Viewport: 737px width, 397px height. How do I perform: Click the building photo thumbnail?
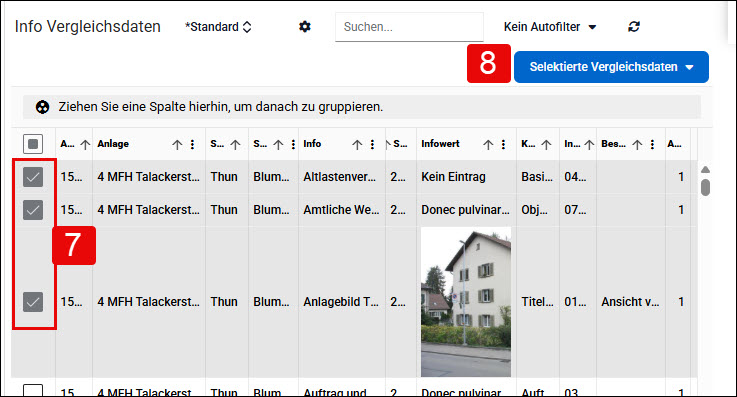(466, 302)
